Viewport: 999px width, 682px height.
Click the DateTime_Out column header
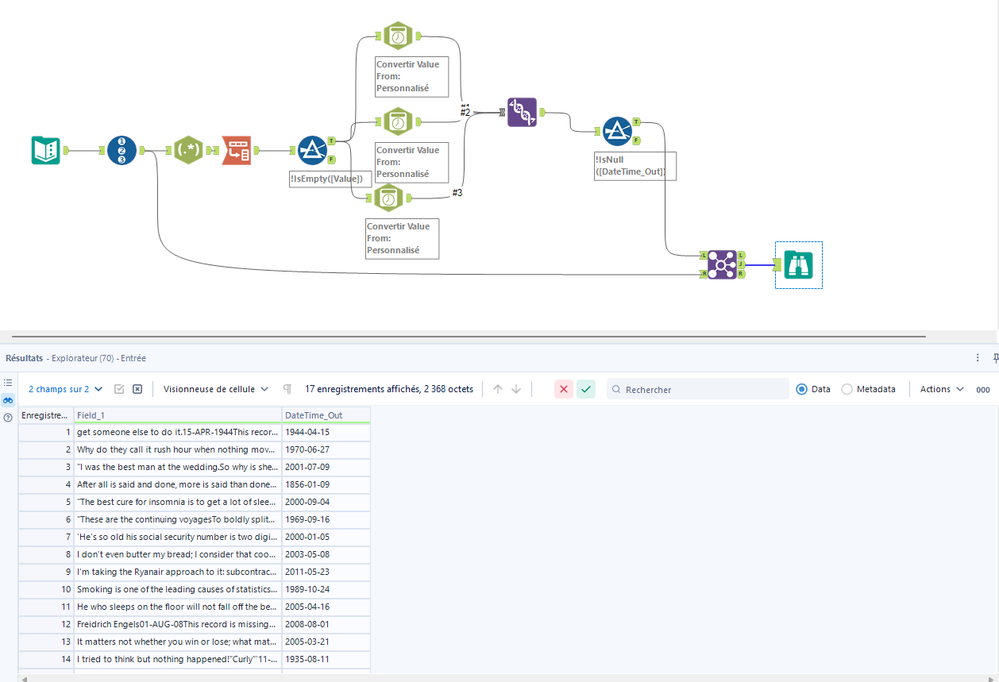[x=326, y=415]
